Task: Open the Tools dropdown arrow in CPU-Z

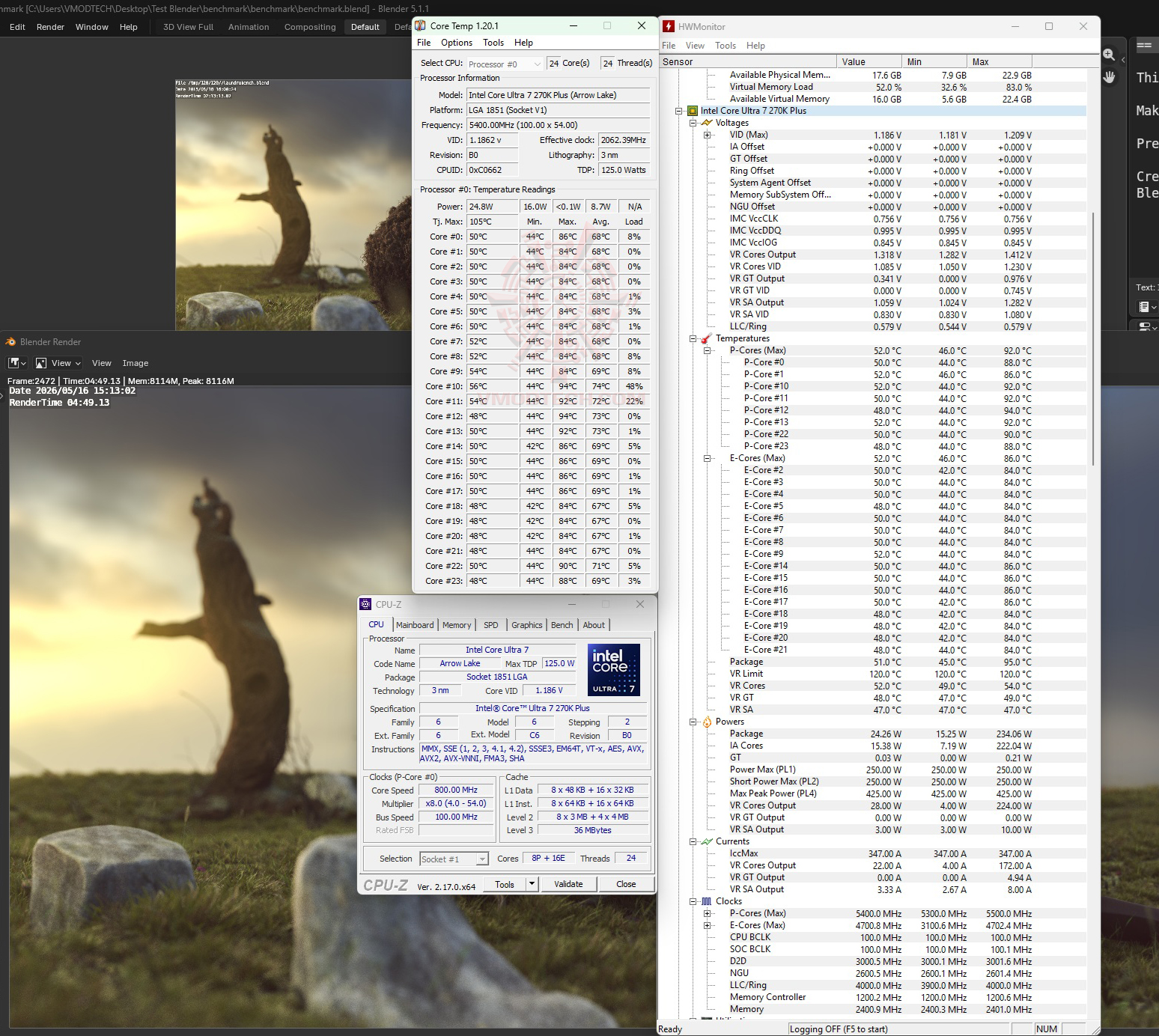Action: pos(532,884)
